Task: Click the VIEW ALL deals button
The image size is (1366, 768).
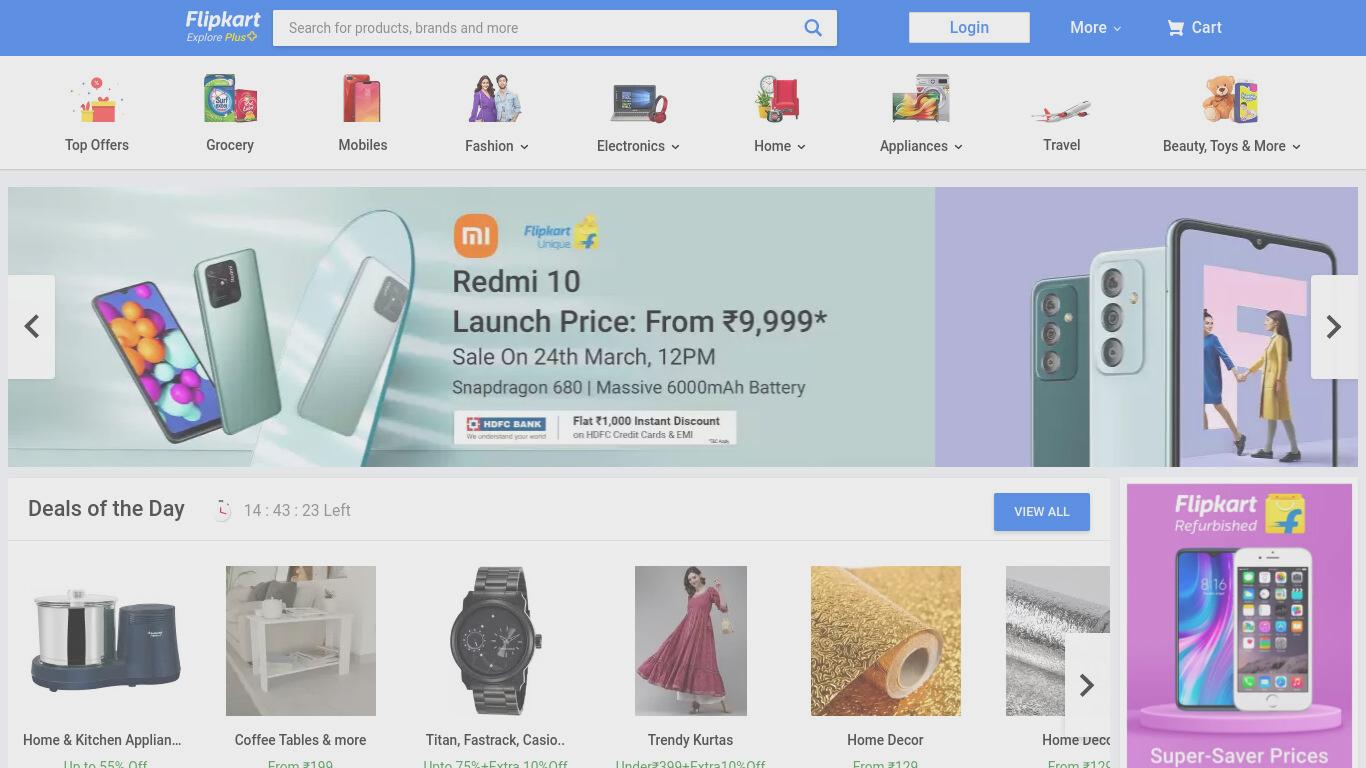Action: tap(1041, 512)
